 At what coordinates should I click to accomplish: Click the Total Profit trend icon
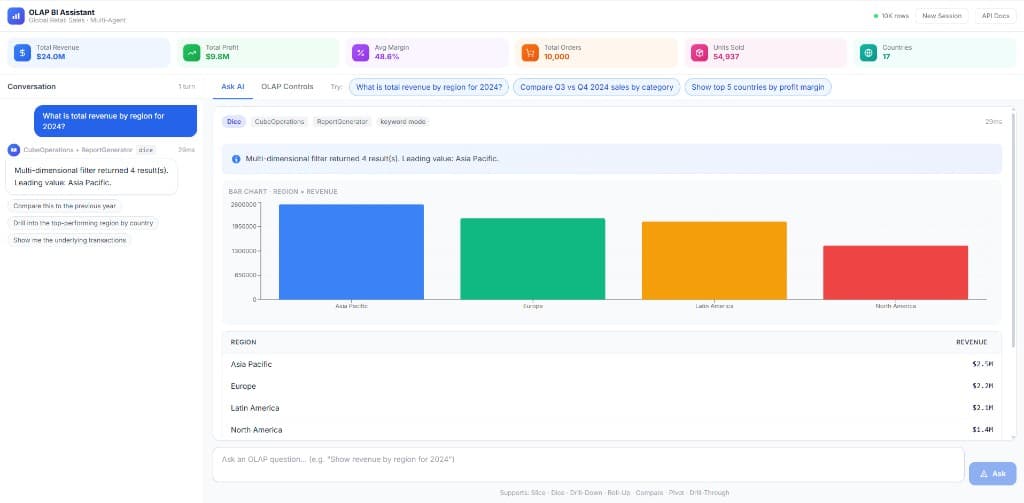[x=191, y=53]
